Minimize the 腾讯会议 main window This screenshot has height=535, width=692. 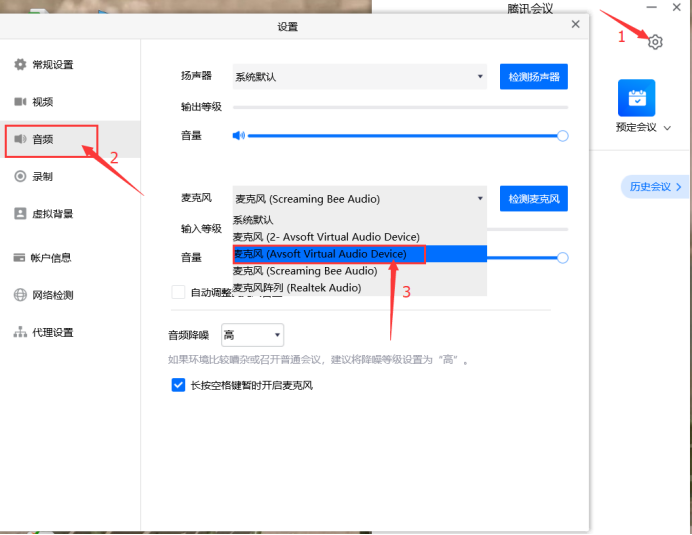(x=651, y=8)
